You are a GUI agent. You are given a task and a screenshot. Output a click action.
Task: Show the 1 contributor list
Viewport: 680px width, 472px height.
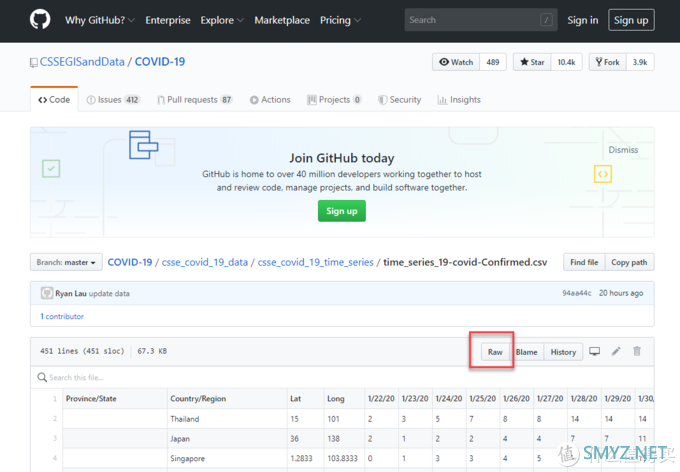click(62, 316)
